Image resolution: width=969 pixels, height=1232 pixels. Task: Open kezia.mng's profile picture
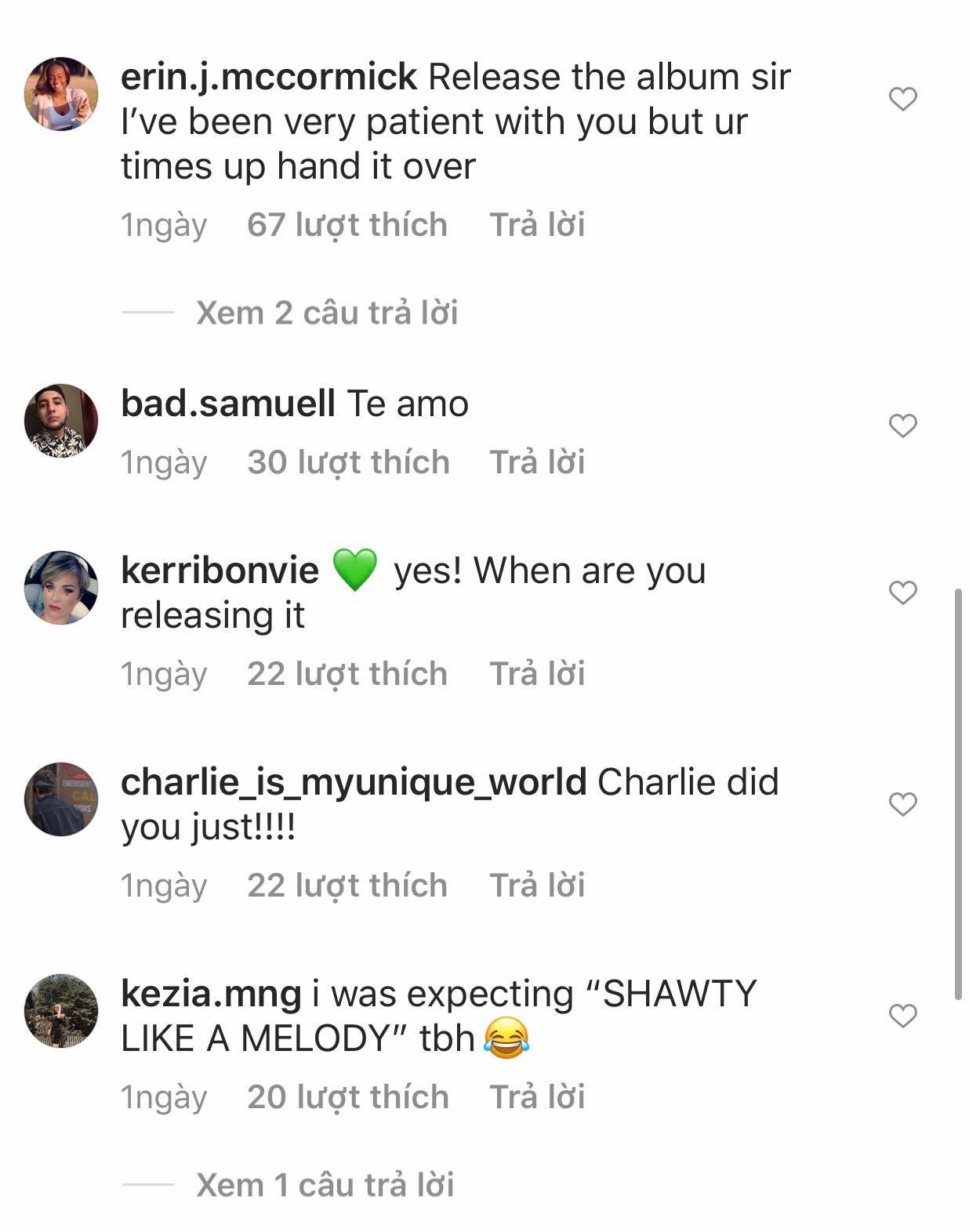61,1011
